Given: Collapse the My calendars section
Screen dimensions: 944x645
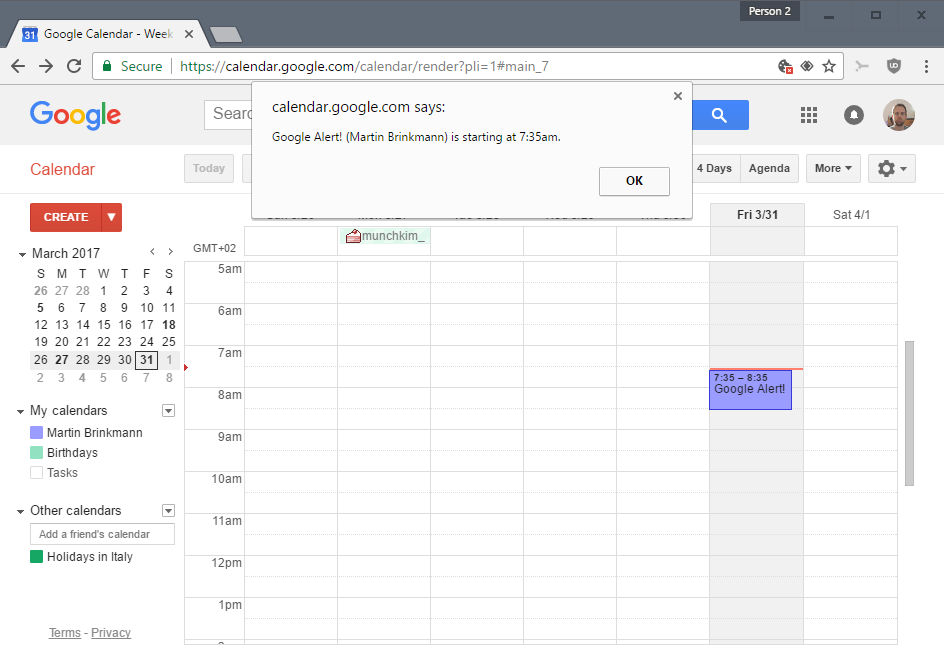Looking at the screenshot, I should (x=20, y=411).
